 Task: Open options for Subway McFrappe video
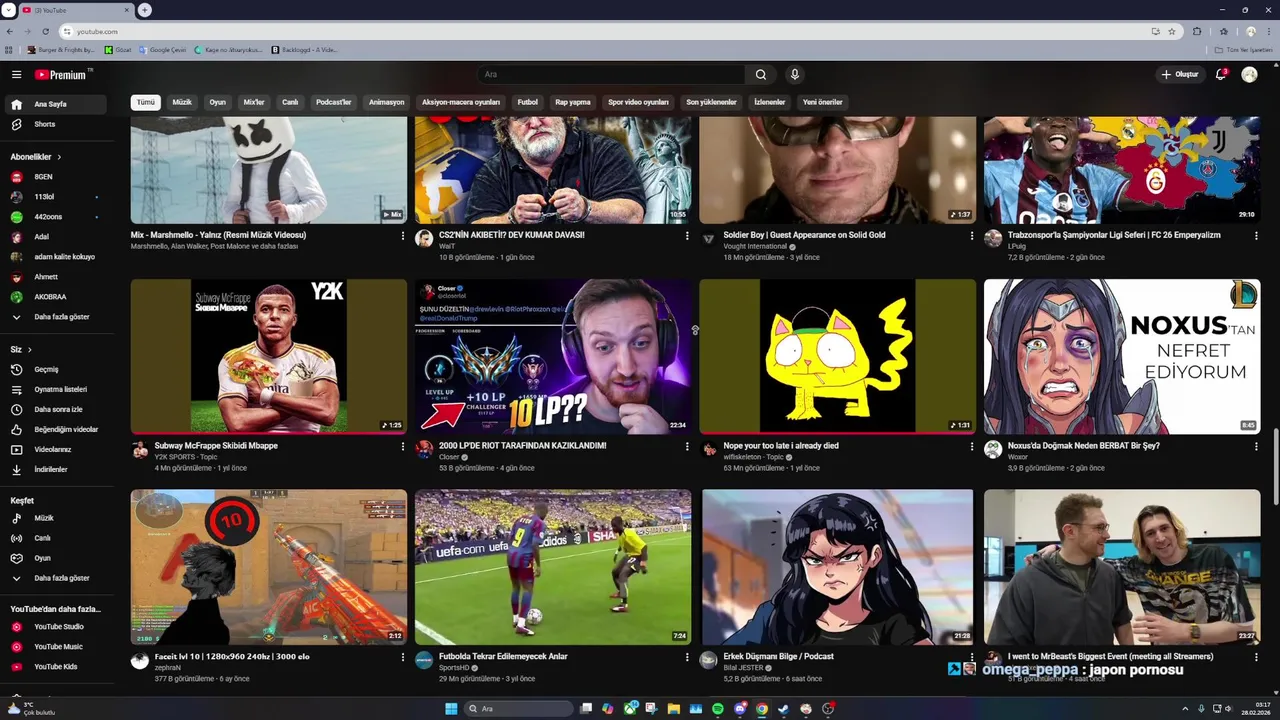point(403,446)
